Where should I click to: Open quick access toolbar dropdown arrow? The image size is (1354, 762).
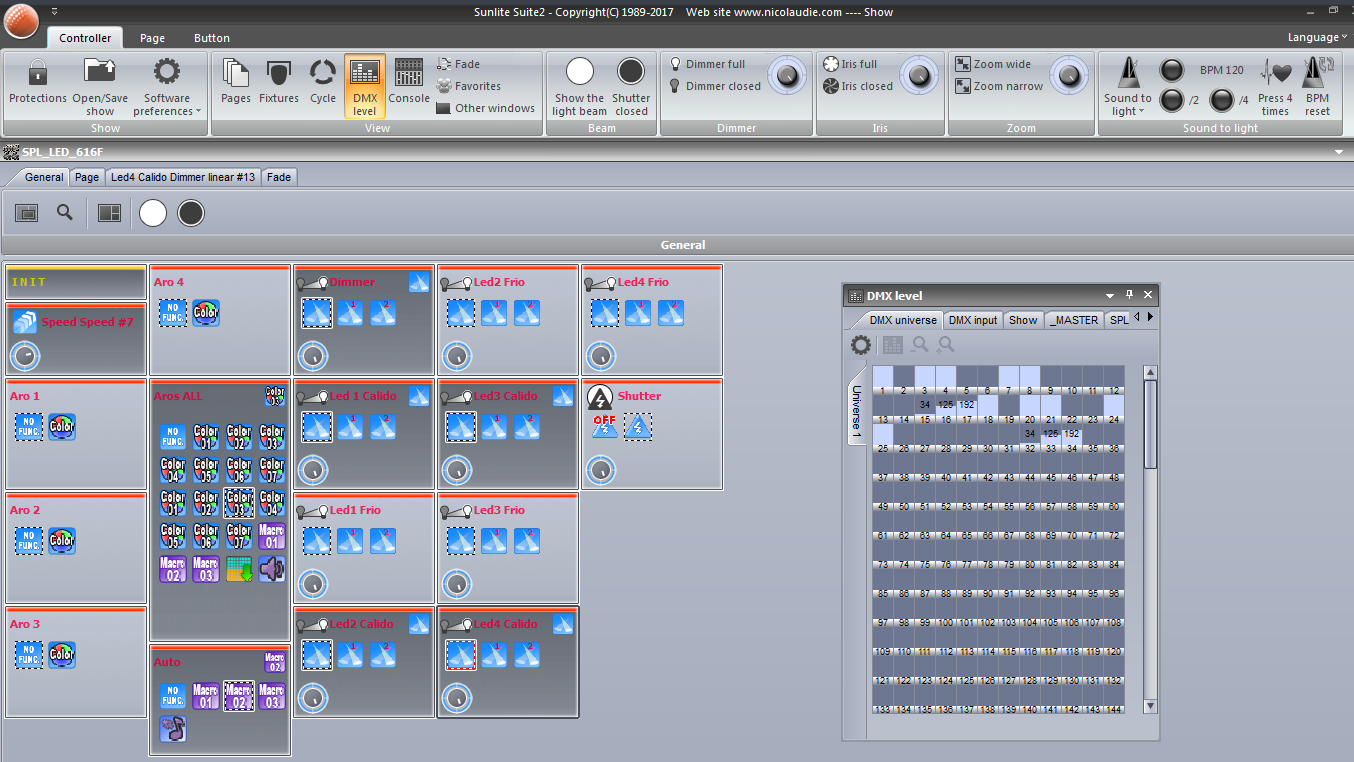click(x=54, y=12)
